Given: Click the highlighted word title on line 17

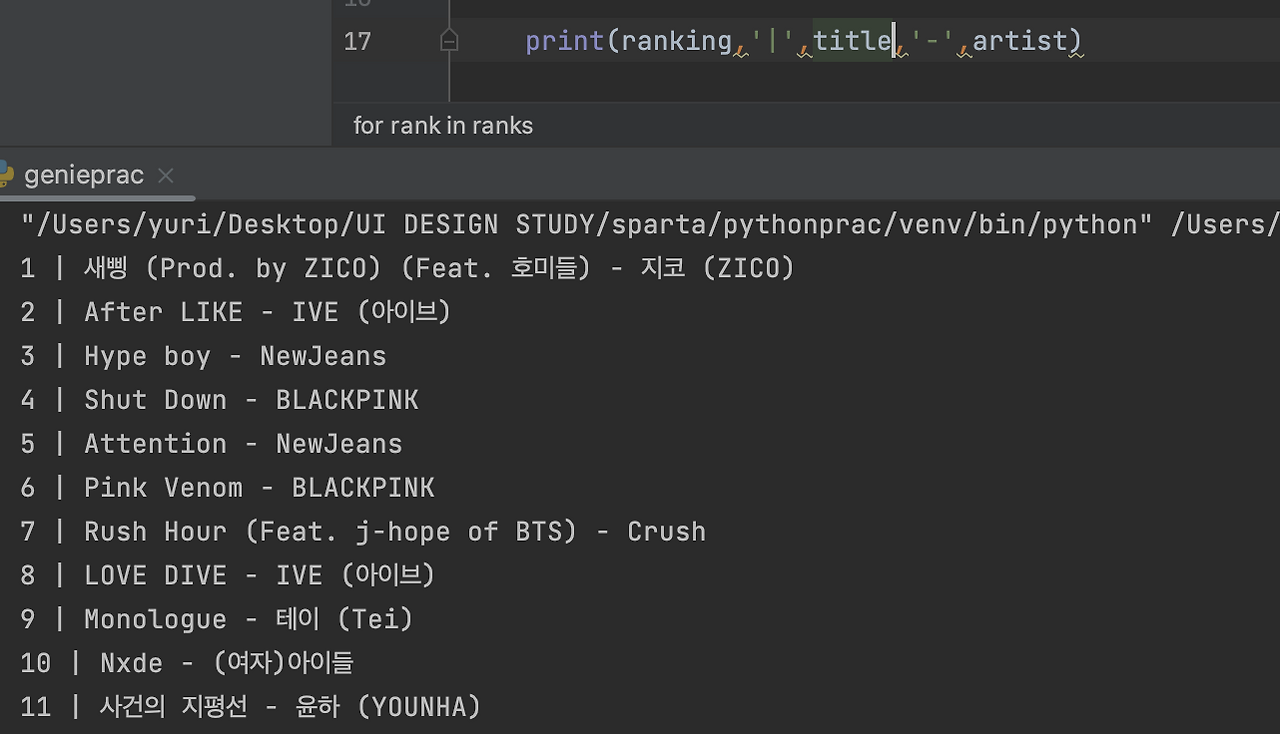Looking at the screenshot, I should (x=850, y=40).
